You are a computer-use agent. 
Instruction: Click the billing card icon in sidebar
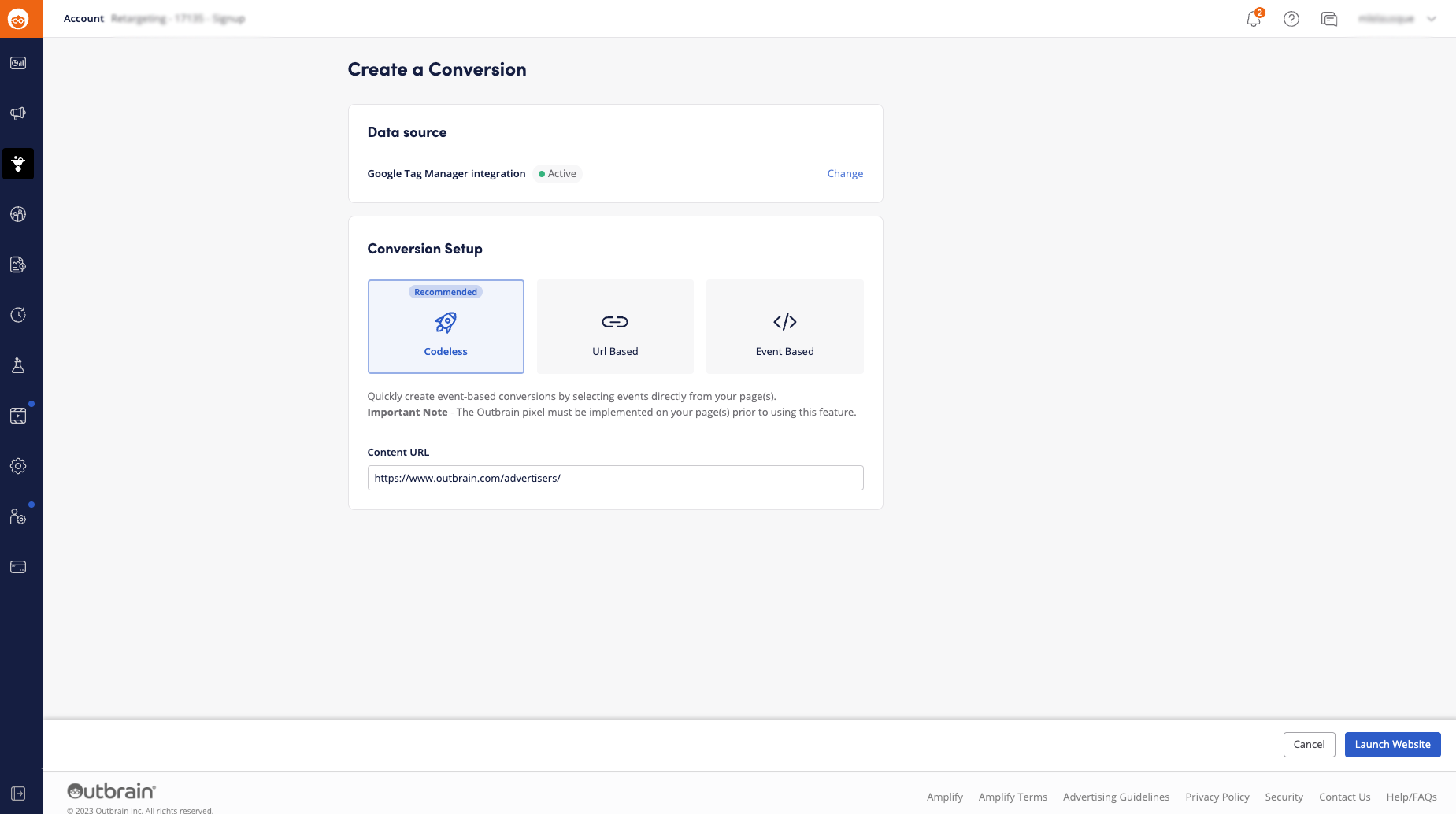click(17, 567)
